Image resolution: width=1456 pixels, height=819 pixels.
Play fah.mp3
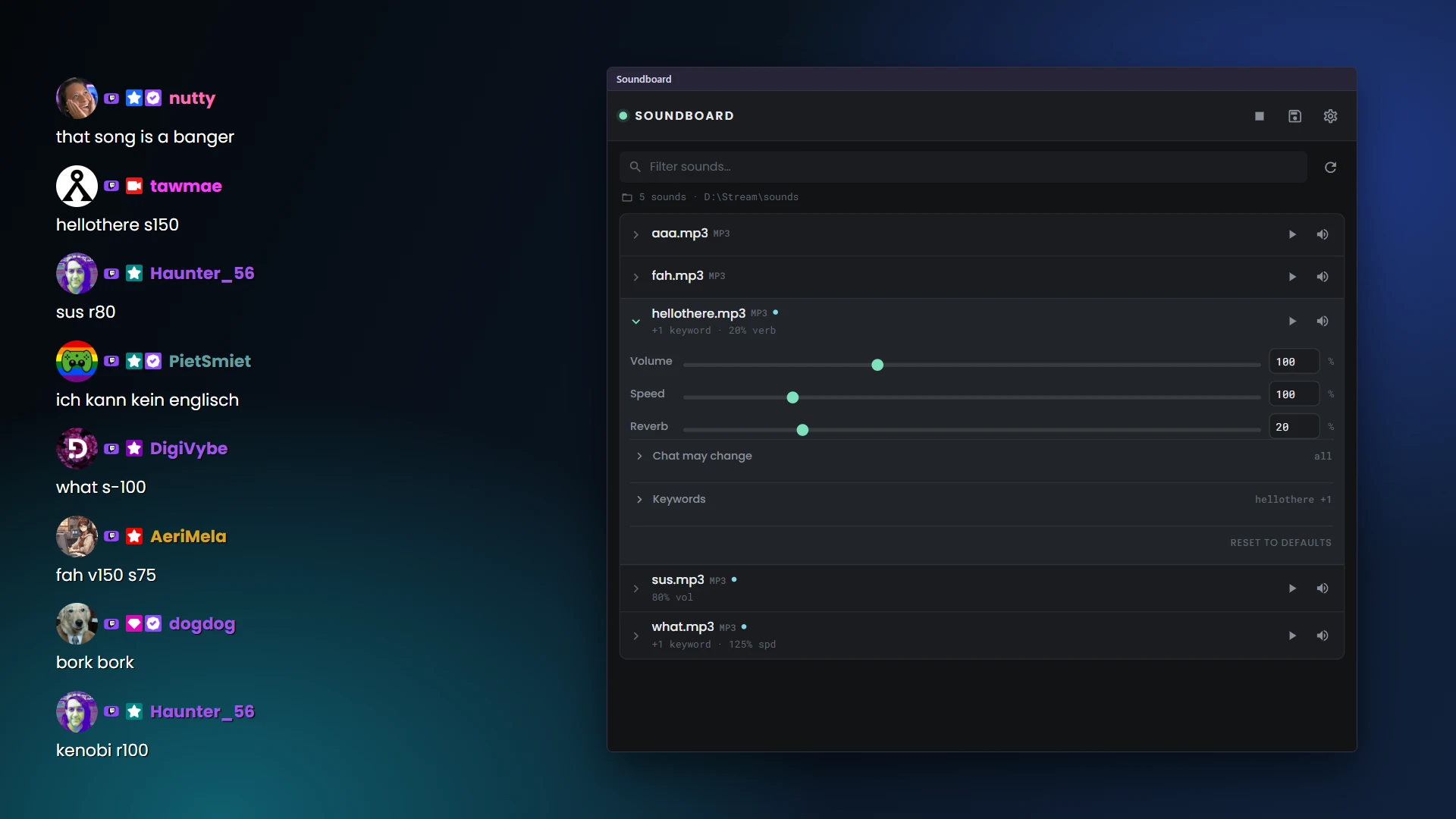[x=1292, y=277]
